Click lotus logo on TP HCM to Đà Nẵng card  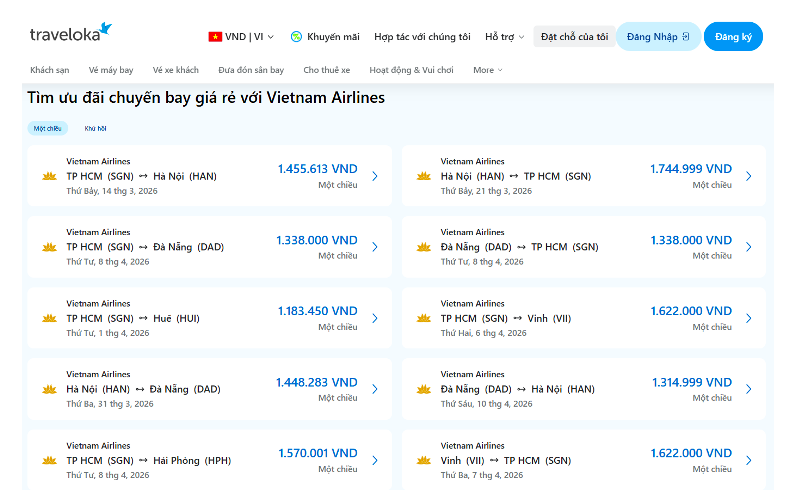pos(50,247)
